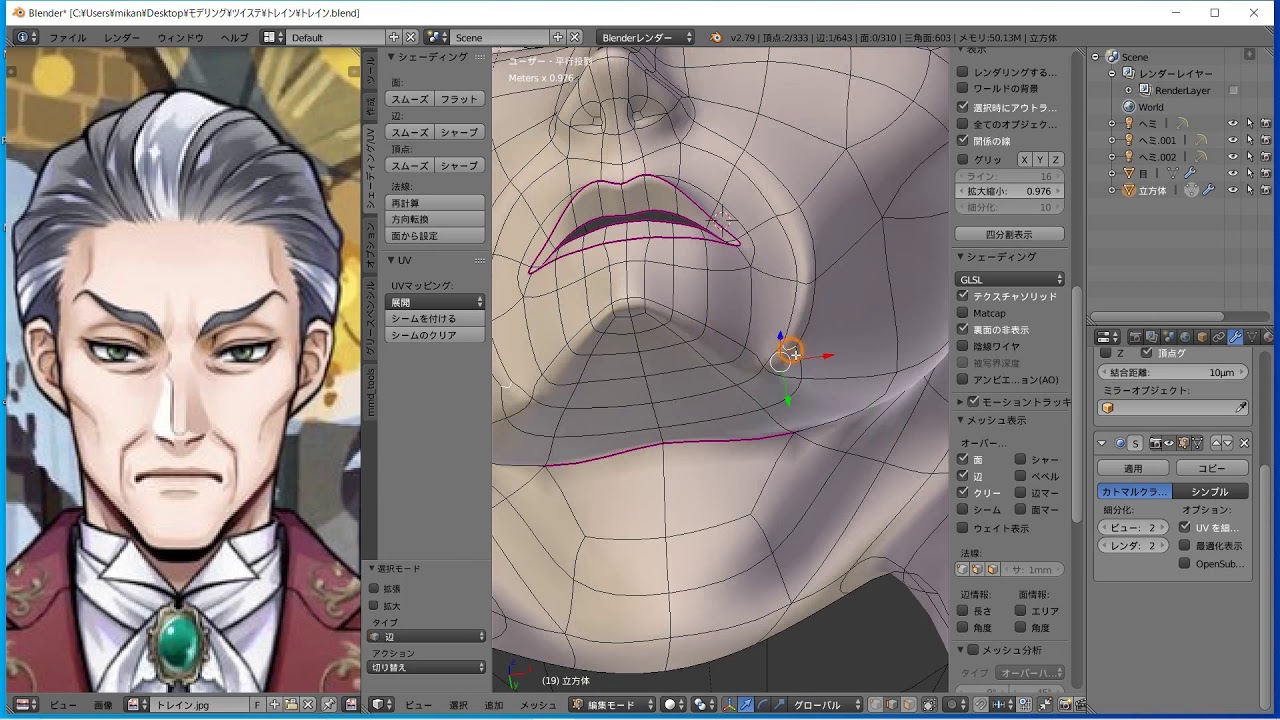Open Blenderレンダー engine dropdown
This screenshot has width=1280, height=720.
coord(646,37)
